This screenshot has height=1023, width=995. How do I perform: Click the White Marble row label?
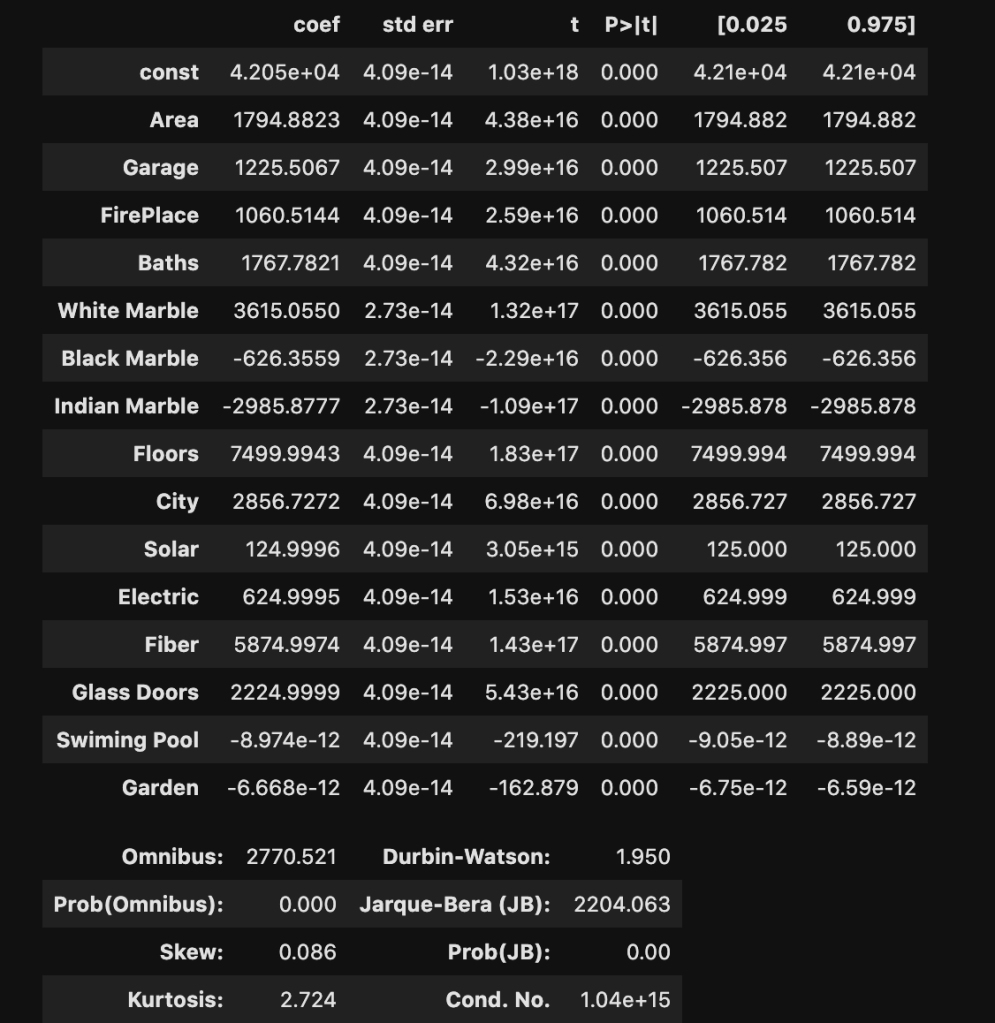pos(128,311)
